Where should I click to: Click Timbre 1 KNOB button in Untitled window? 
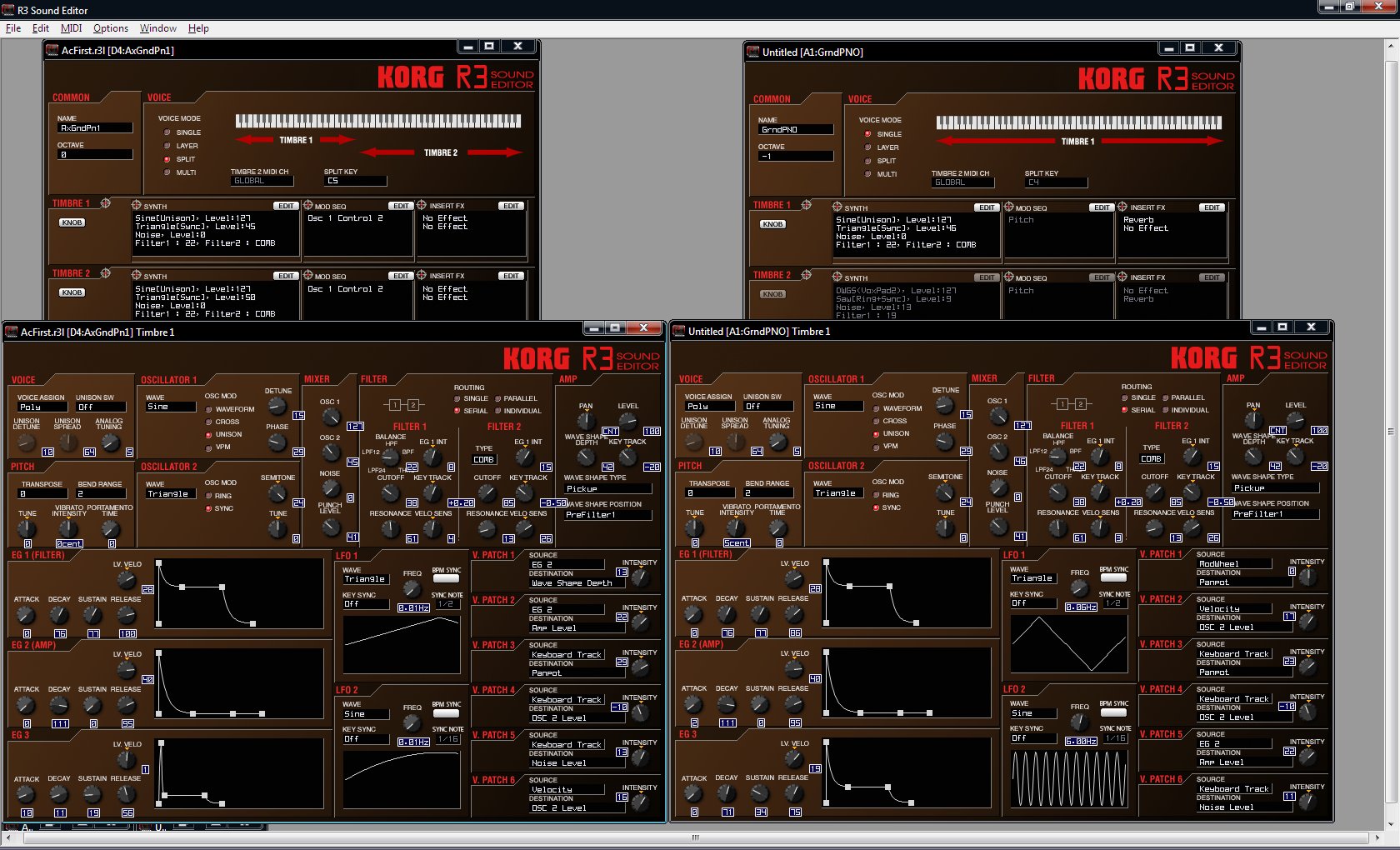pos(773,224)
